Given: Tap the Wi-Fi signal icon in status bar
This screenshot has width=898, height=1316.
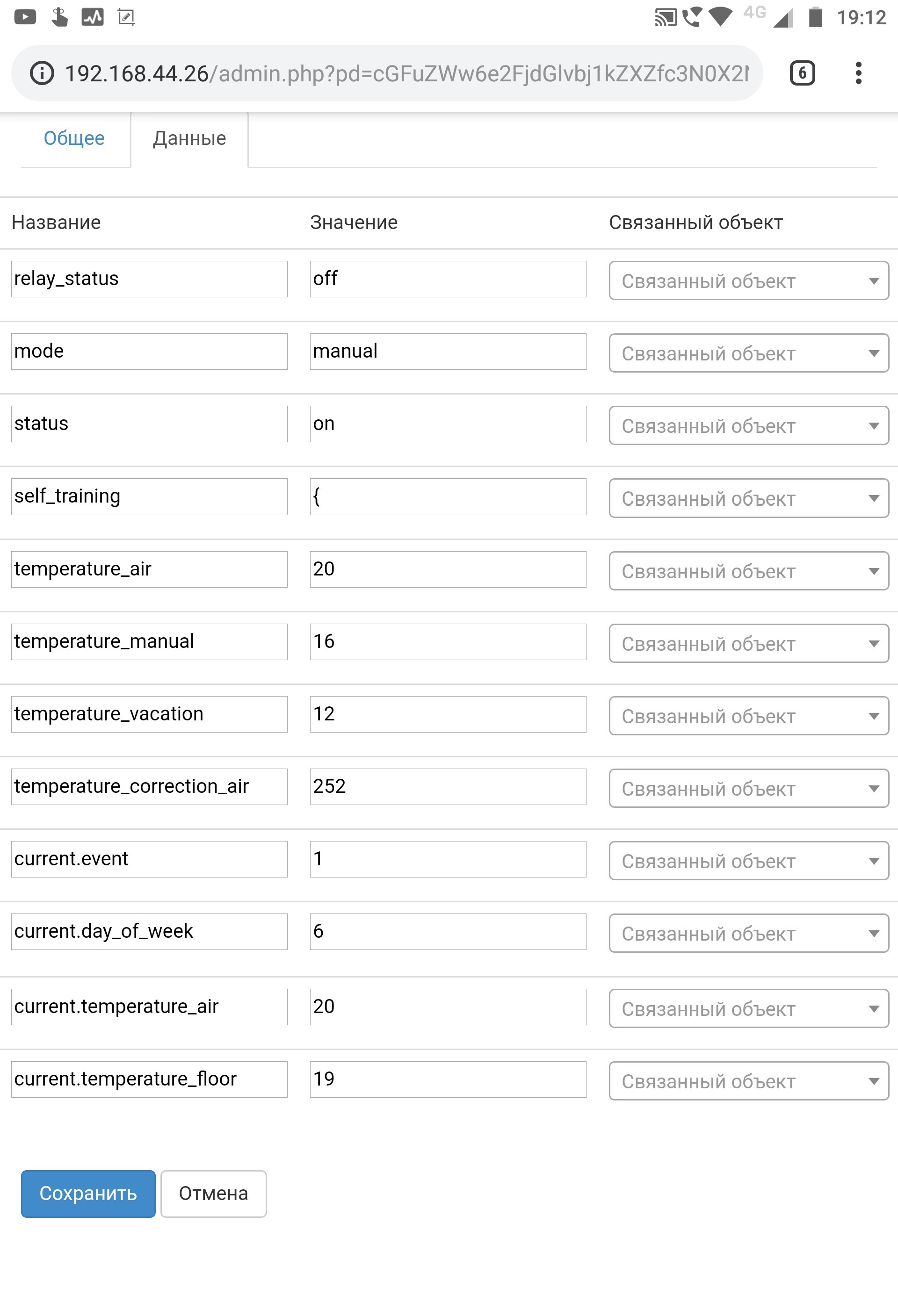Looking at the screenshot, I should point(721,17).
